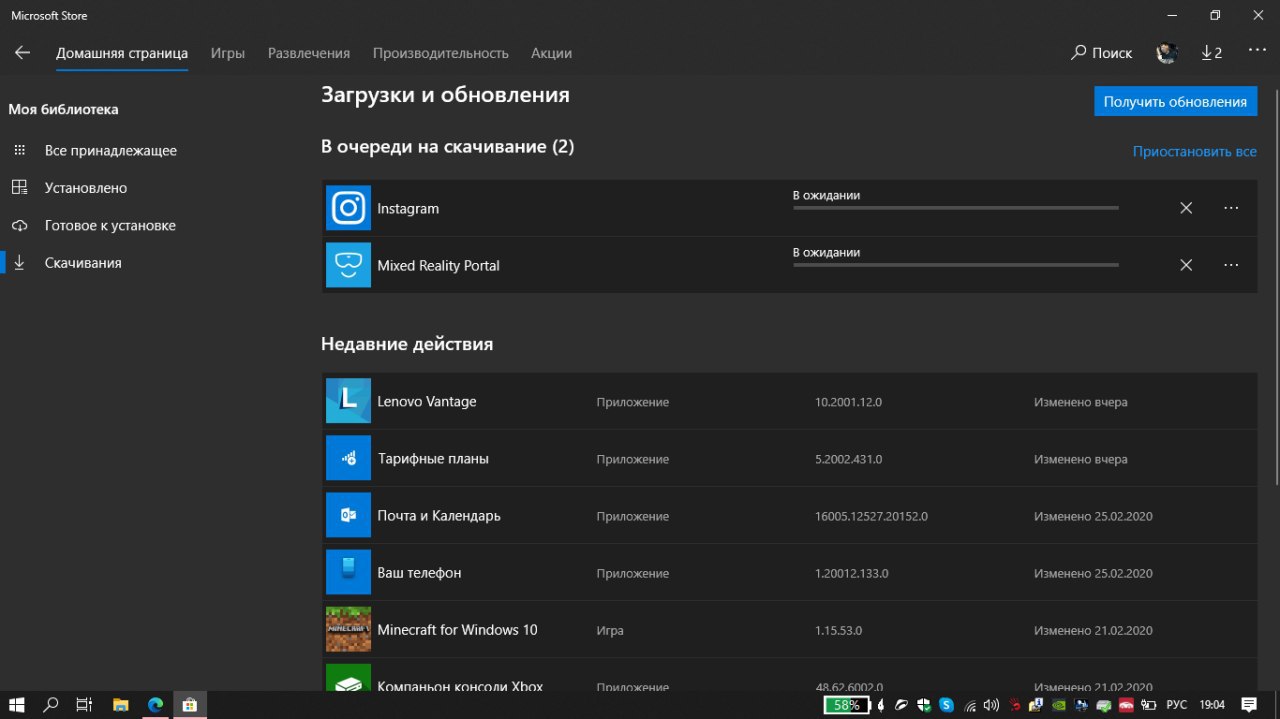Screen dimensions: 1280x719
Task: Select Готовое к установке in the library
Action: [110, 225]
